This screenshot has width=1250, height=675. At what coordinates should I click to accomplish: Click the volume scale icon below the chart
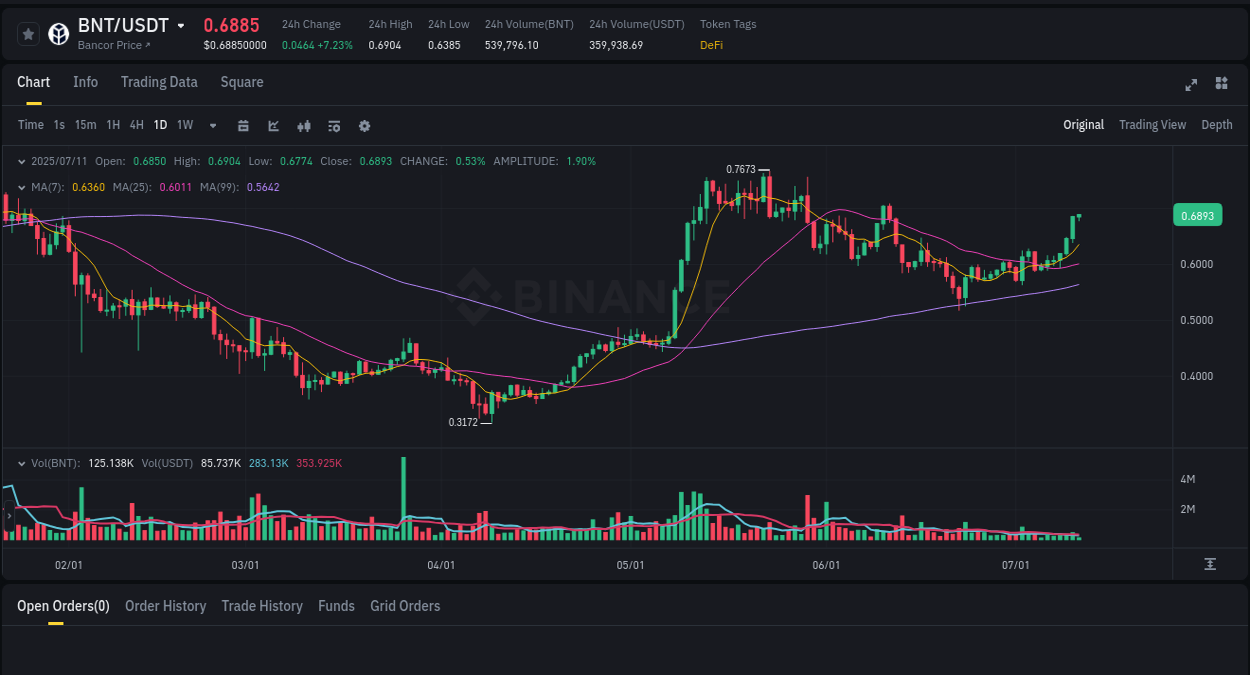pos(1208,564)
